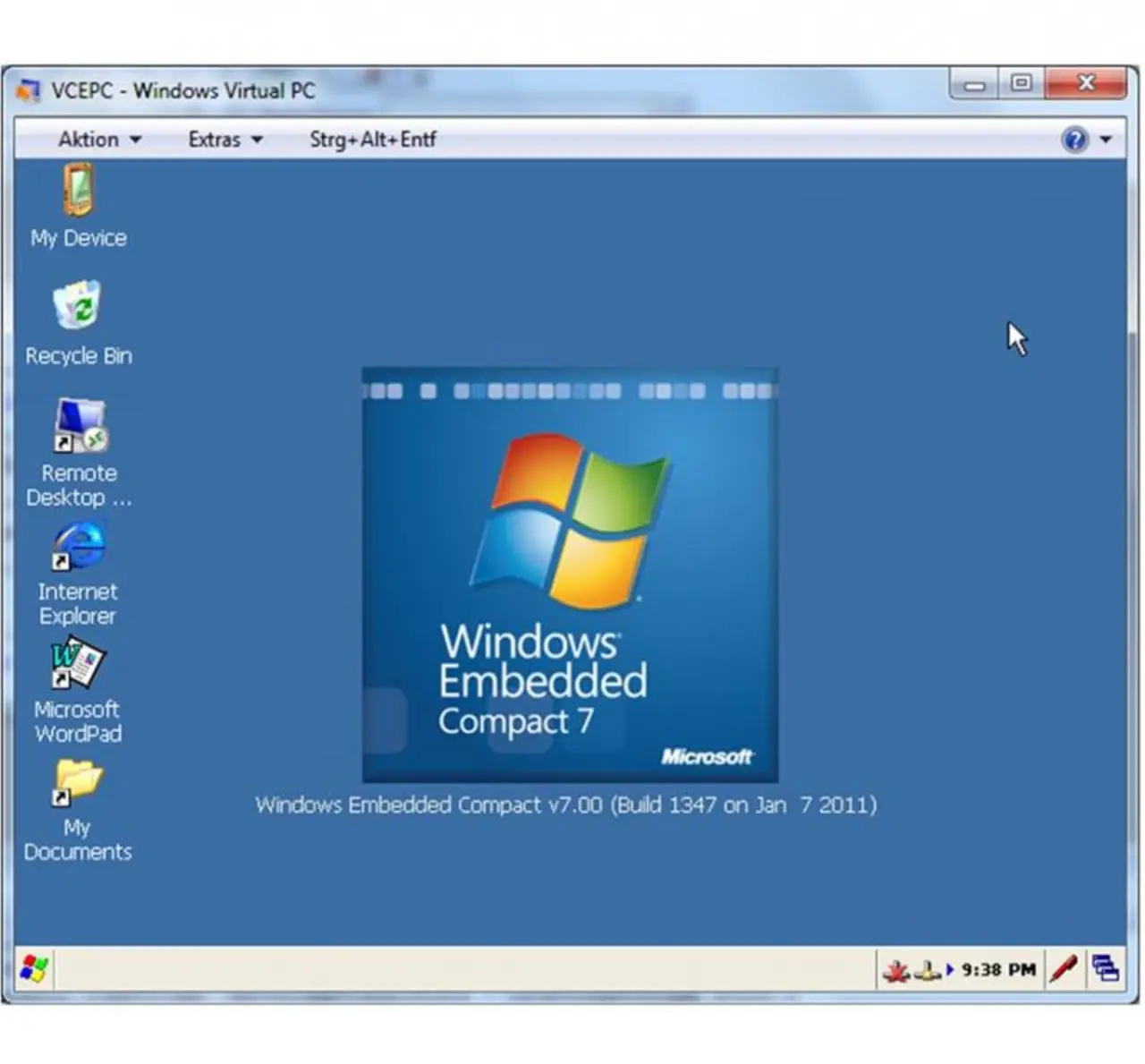Click the Internet Explorer label
1145x1064 pixels.
[78, 604]
